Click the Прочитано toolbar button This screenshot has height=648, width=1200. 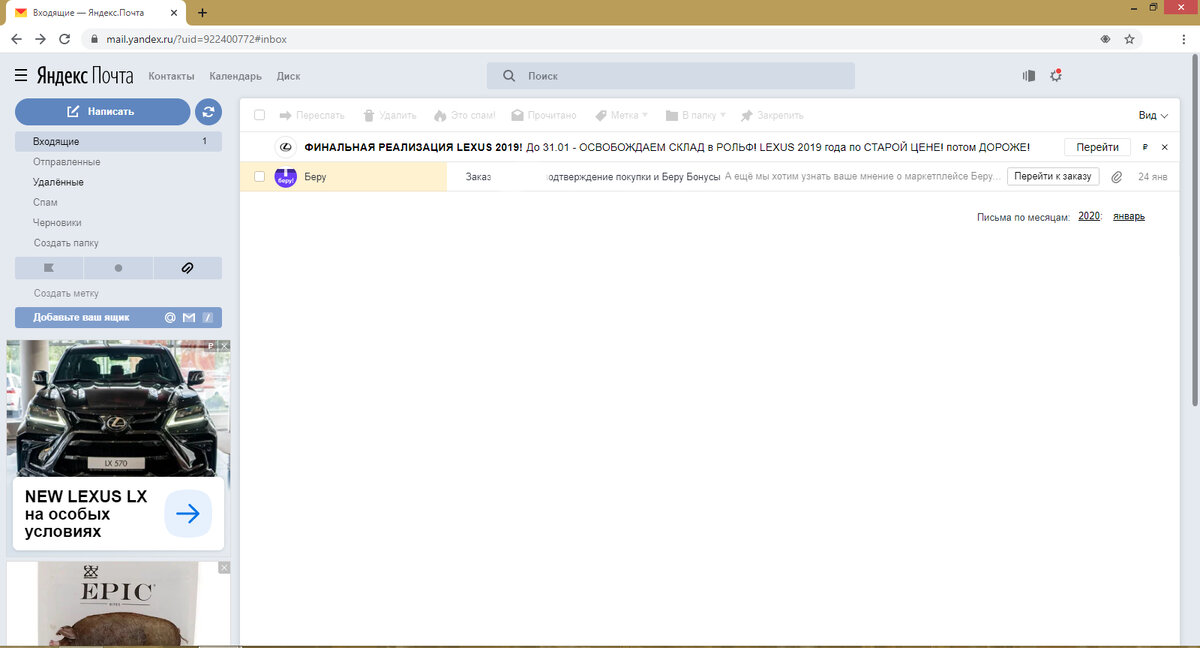[x=544, y=115]
